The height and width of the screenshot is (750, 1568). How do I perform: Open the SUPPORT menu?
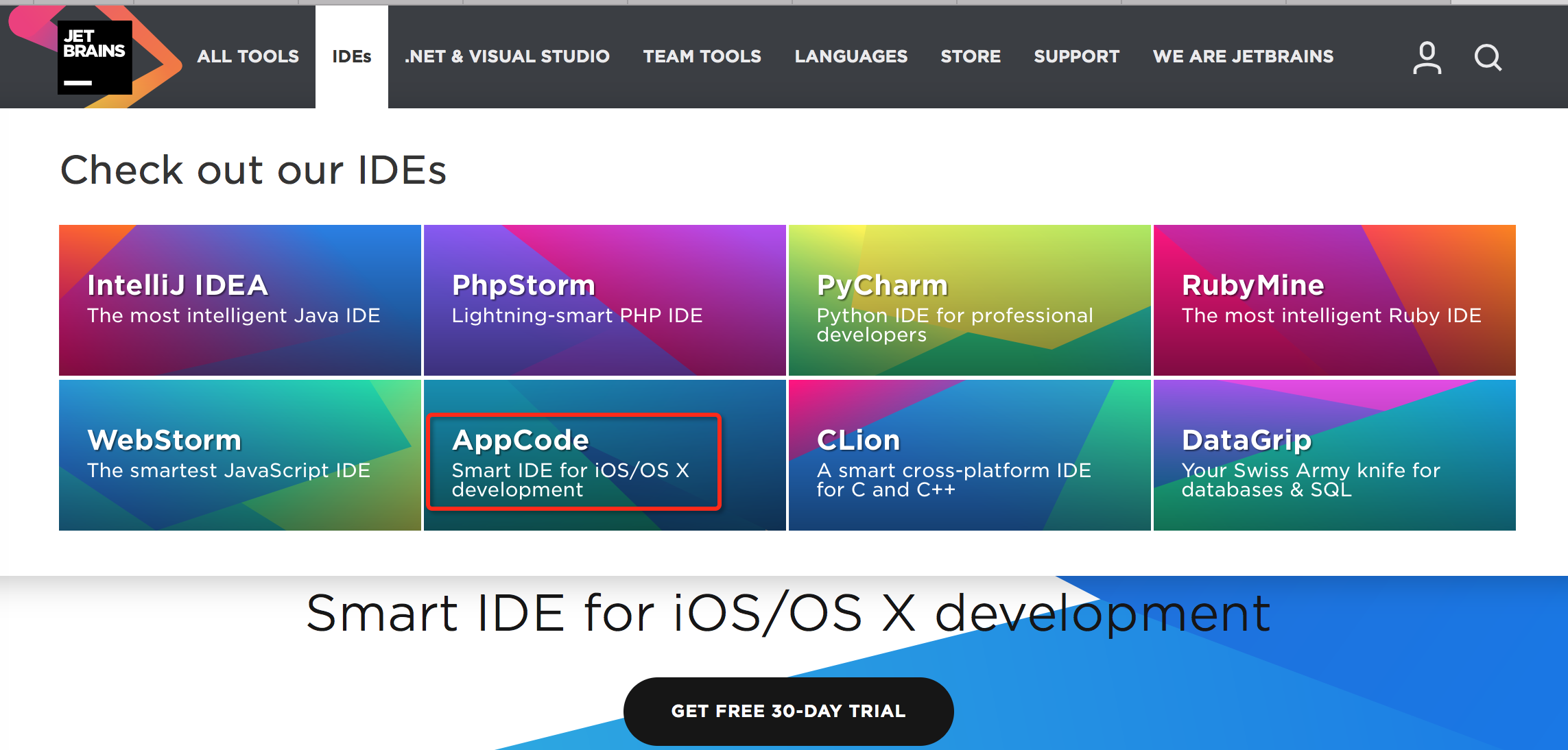point(1076,56)
